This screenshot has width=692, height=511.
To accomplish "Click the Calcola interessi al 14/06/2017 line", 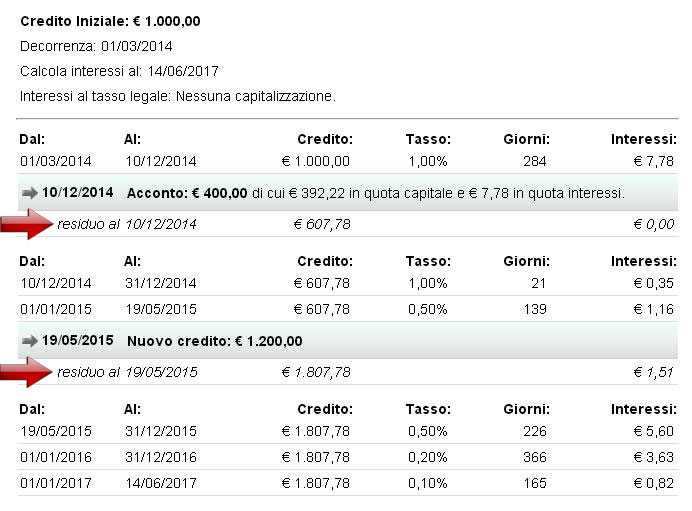I will 120,71.
